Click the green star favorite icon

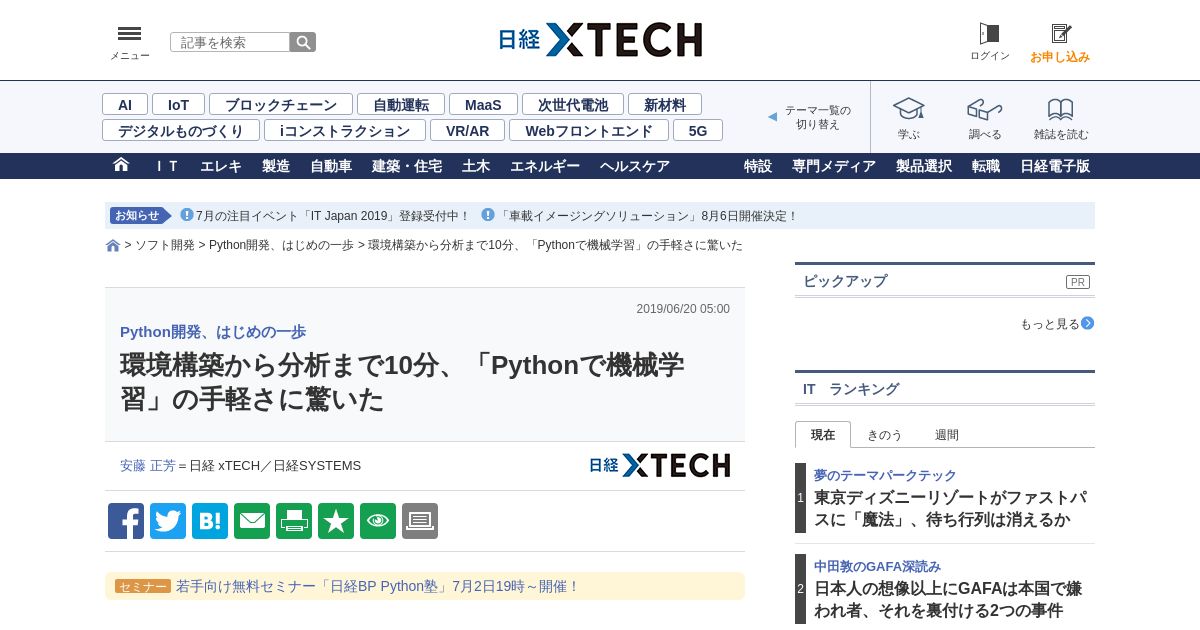pos(336,521)
